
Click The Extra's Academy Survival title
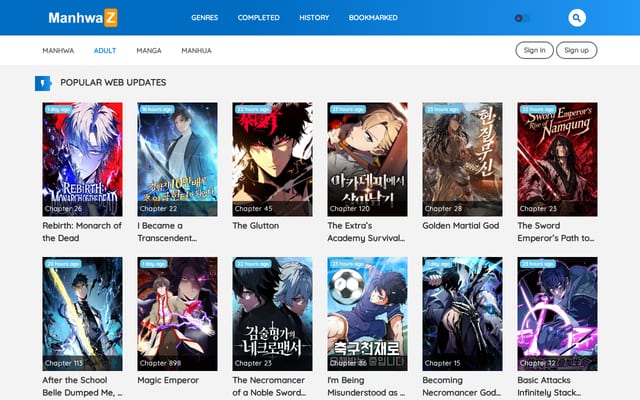366,232
